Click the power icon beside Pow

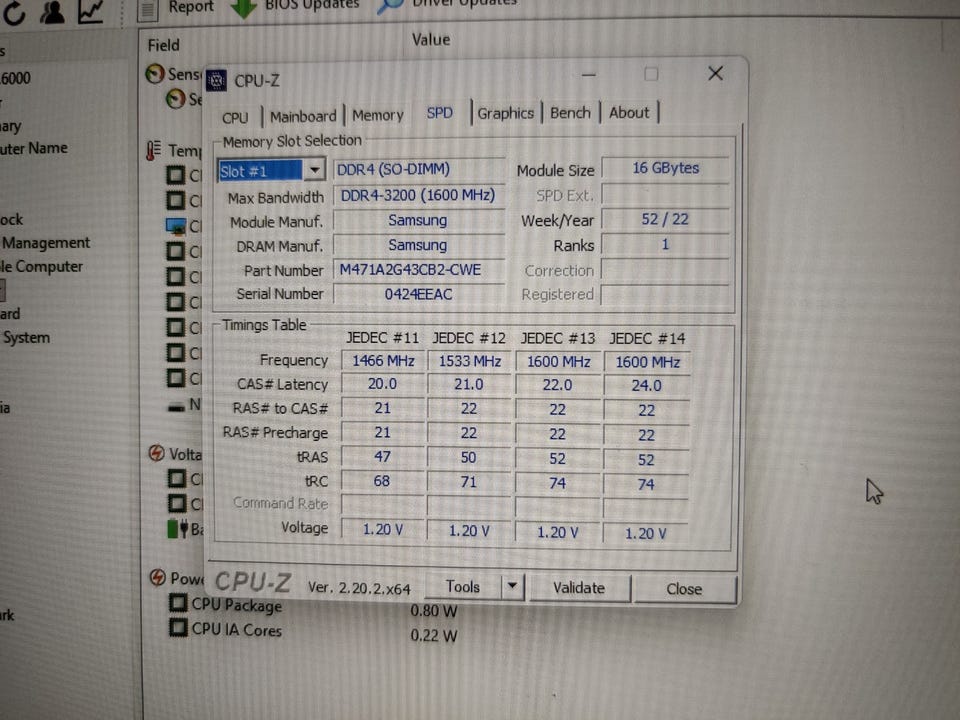[157, 577]
